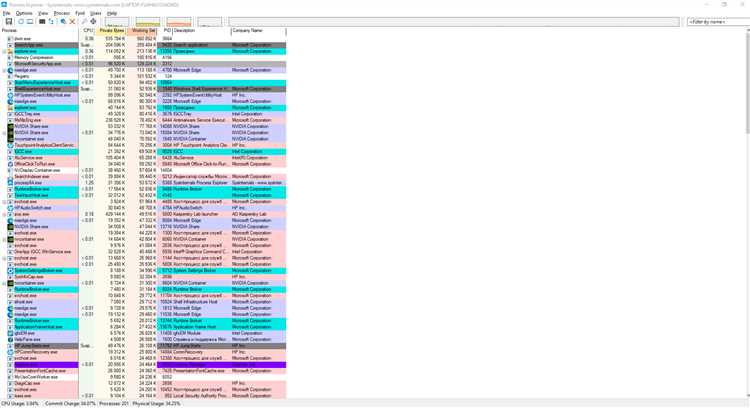
Task: Open the View menu
Action: pos(43,13)
